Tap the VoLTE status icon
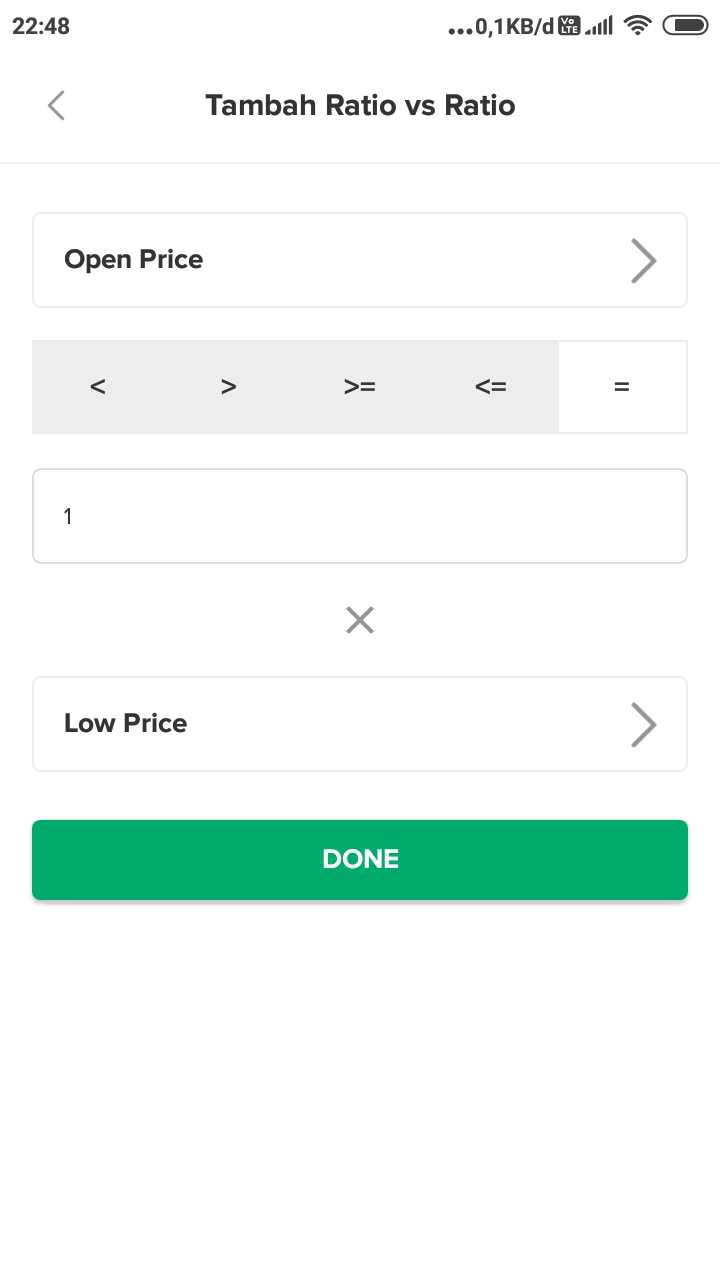 [x=569, y=27]
